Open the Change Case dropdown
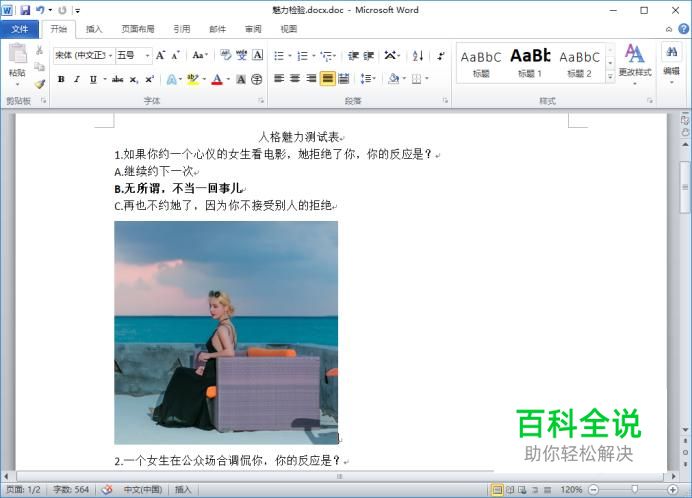Screen dimensions: 692x498 point(200,55)
